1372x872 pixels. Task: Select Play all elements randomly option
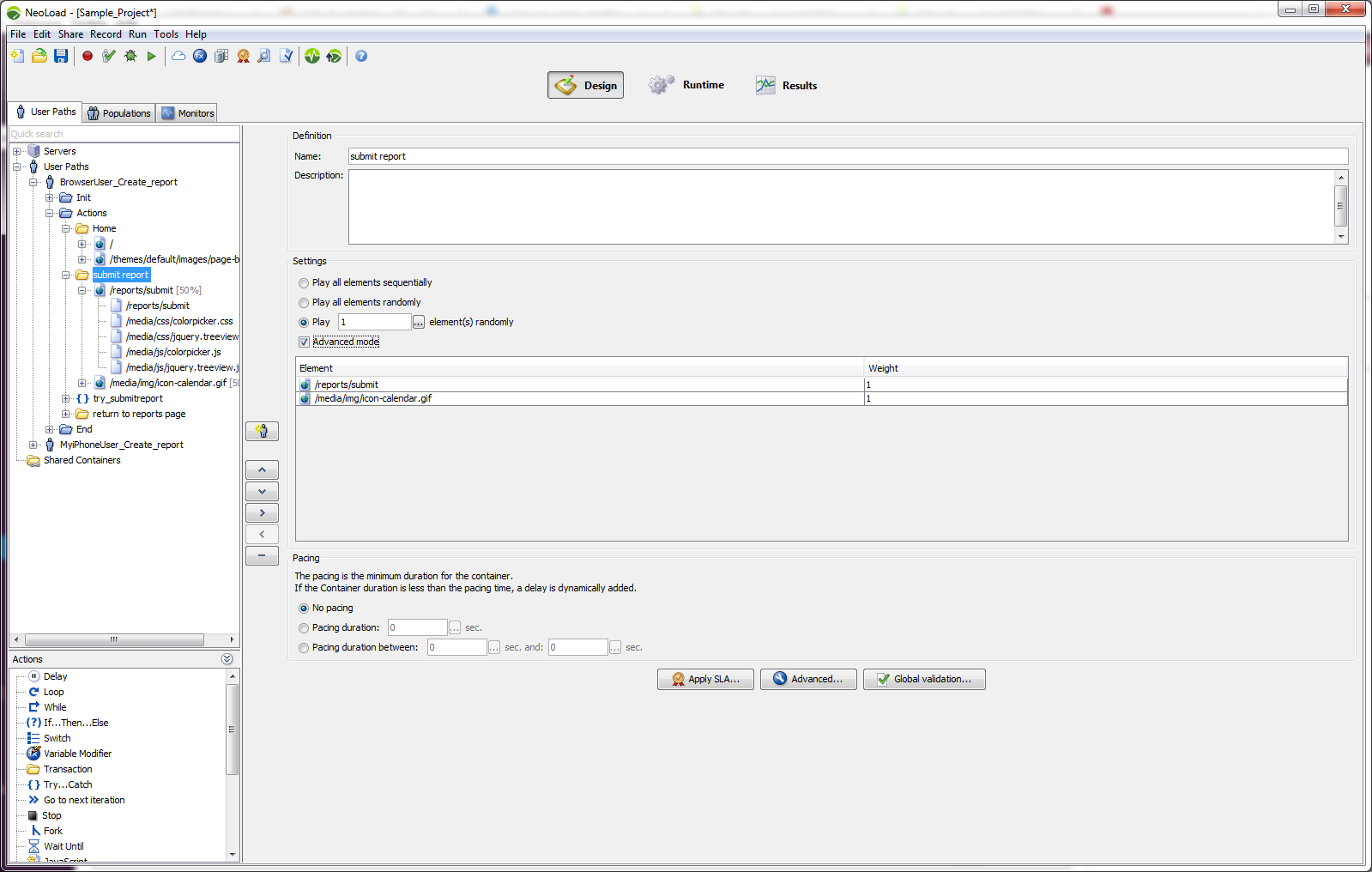click(304, 303)
